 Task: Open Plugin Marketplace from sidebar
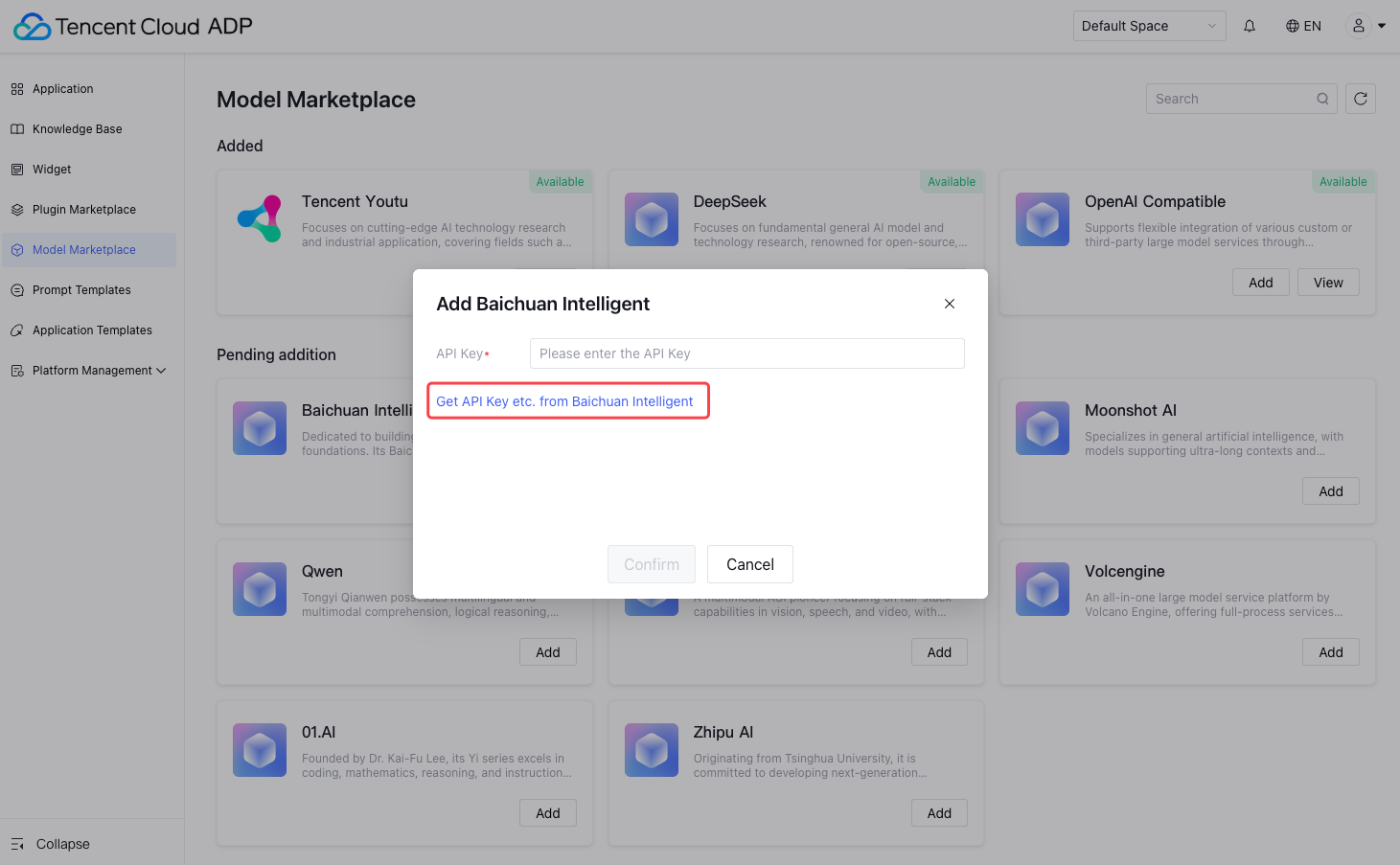[x=83, y=210]
